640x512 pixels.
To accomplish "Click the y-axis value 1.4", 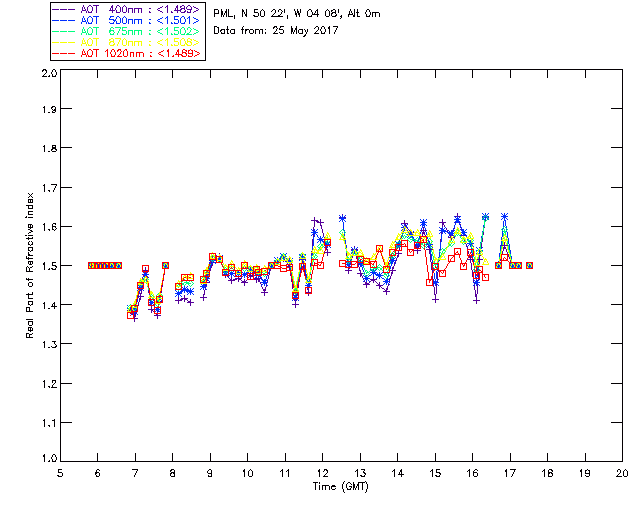I will [x=49, y=305].
